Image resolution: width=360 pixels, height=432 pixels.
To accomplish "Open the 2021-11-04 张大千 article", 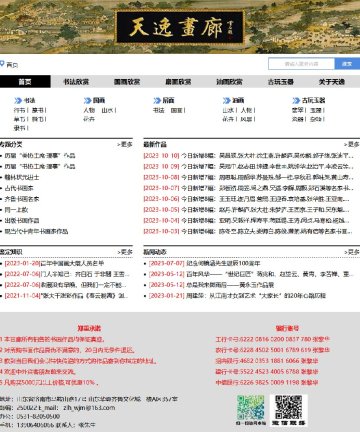I will (x=66, y=296).
